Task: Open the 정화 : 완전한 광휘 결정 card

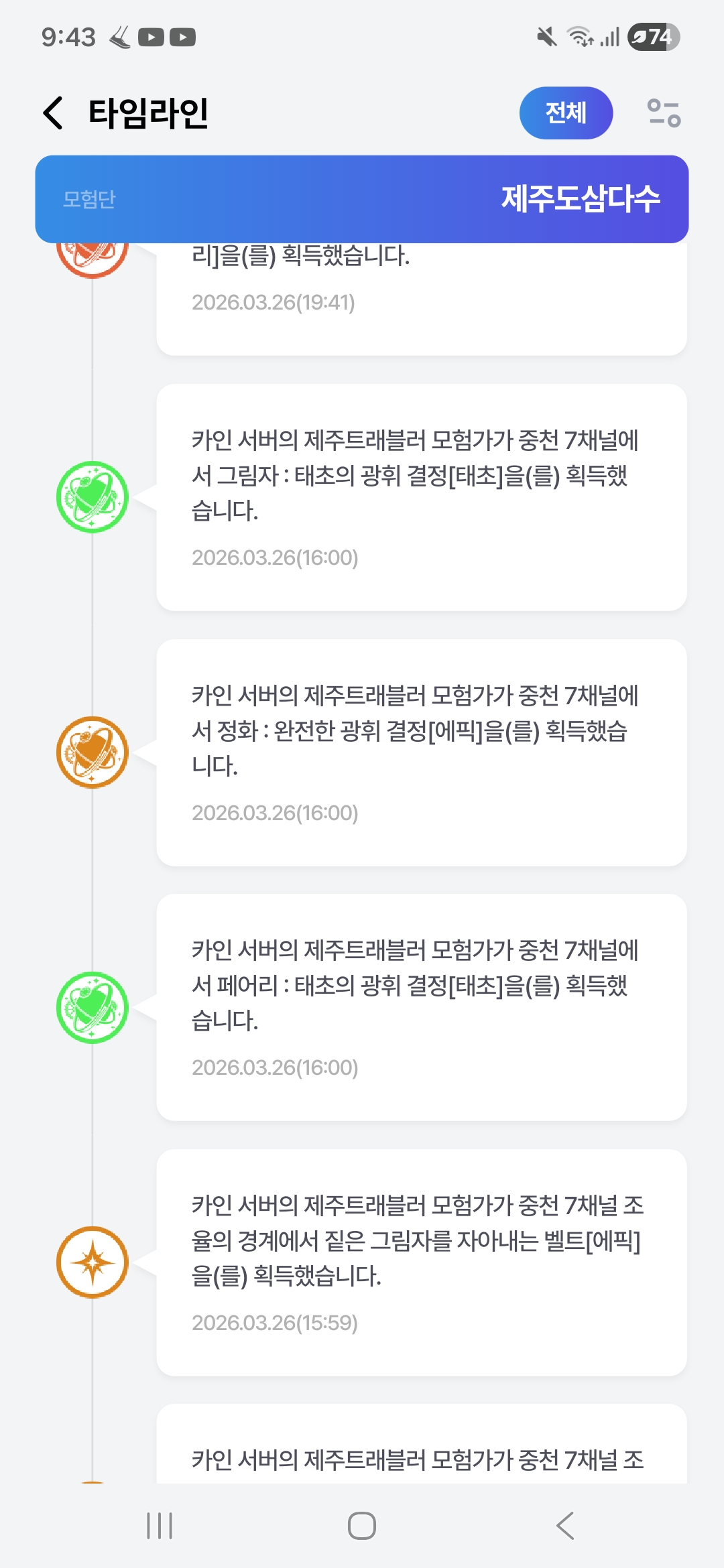Action: 421,753
